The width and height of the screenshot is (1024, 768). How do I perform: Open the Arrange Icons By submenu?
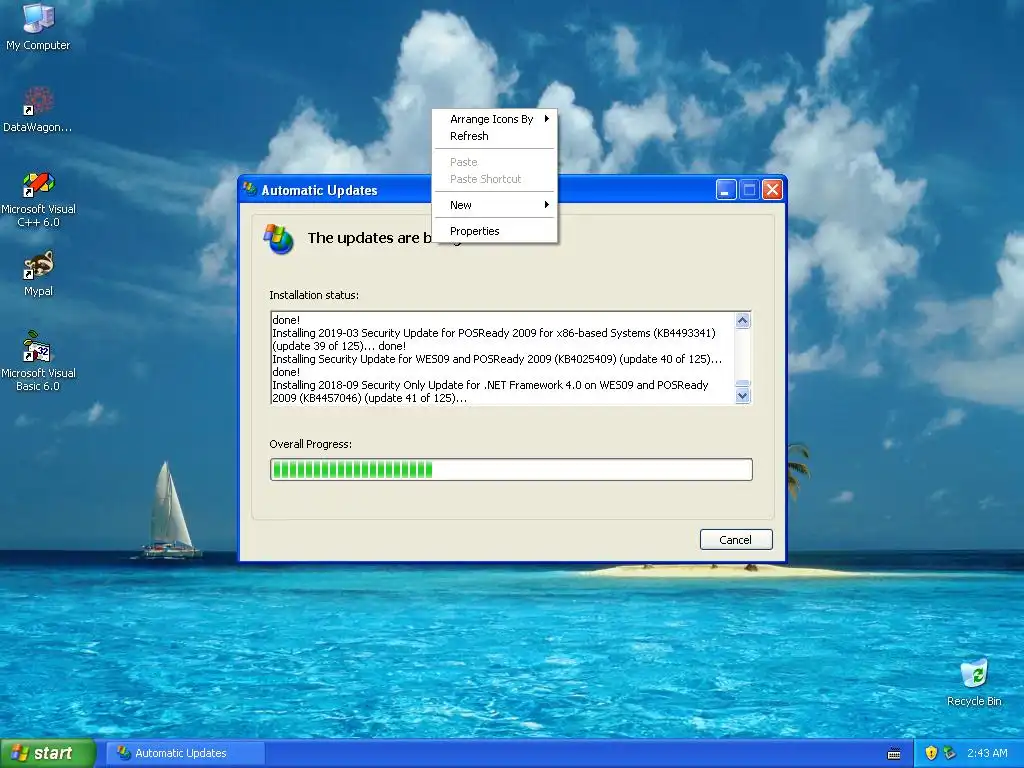pyautogui.click(x=495, y=119)
